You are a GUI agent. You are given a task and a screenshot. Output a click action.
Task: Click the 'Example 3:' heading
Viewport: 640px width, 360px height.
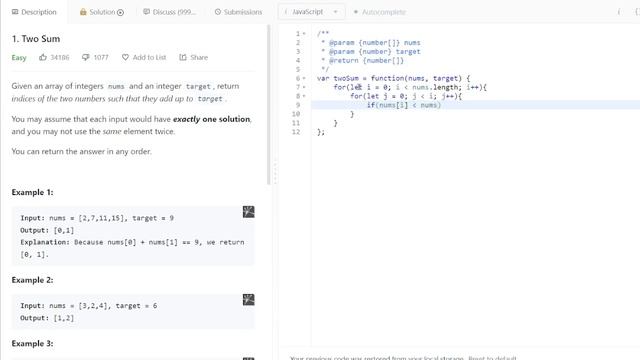tap(32, 343)
